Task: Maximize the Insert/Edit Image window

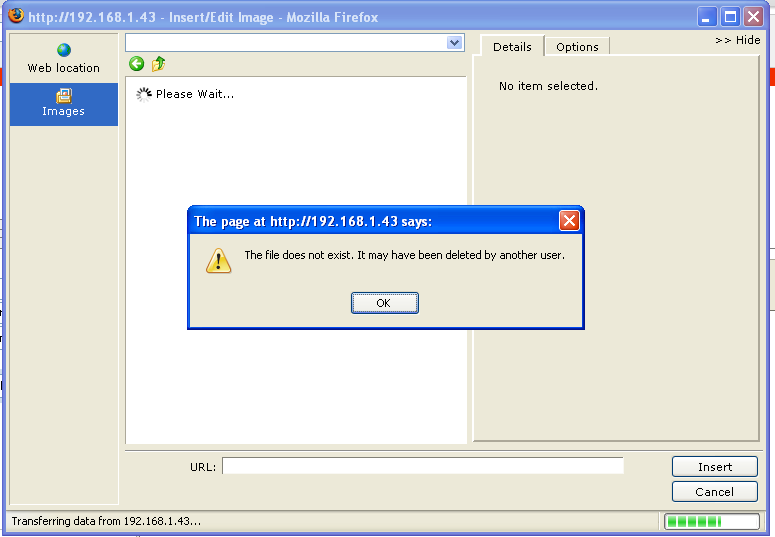Action: coord(730,17)
